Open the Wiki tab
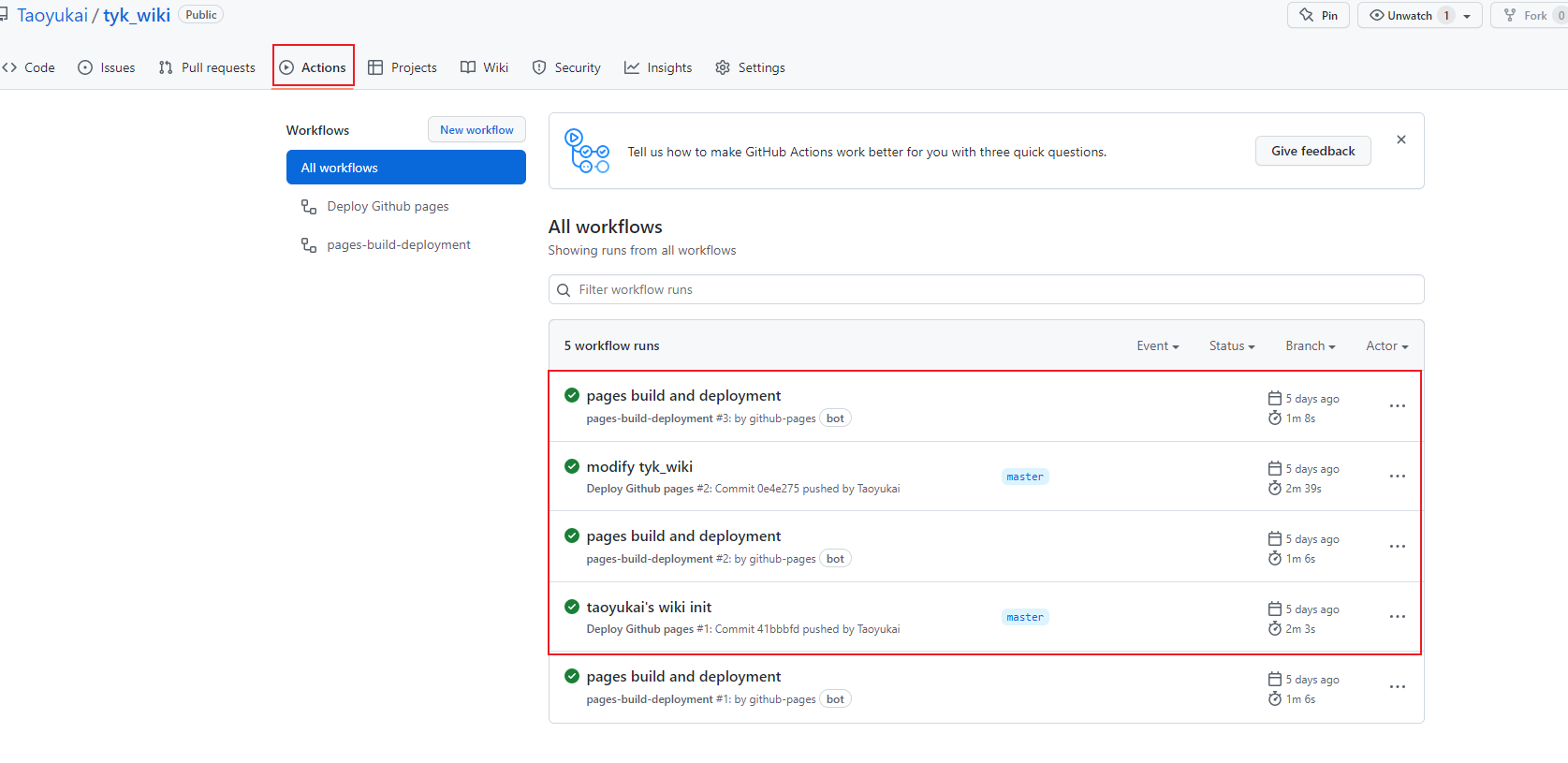This screenshot has height=763, width=1568. (484, 67)
